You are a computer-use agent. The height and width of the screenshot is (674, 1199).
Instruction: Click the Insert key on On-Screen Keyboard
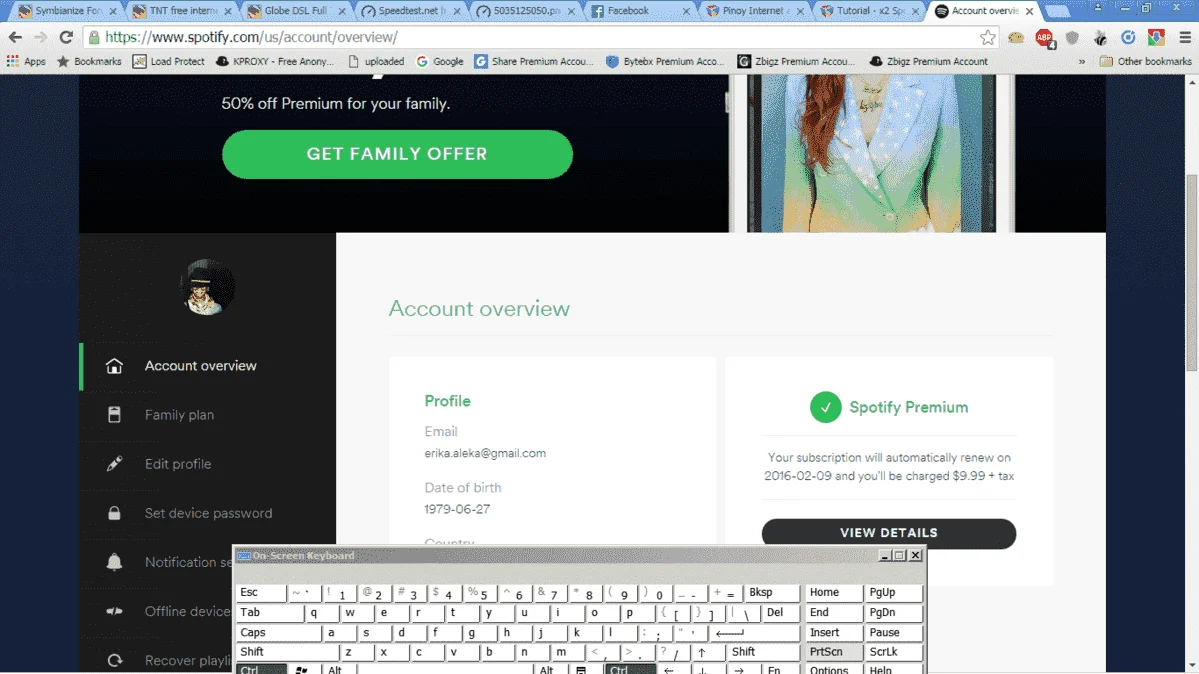833,633
